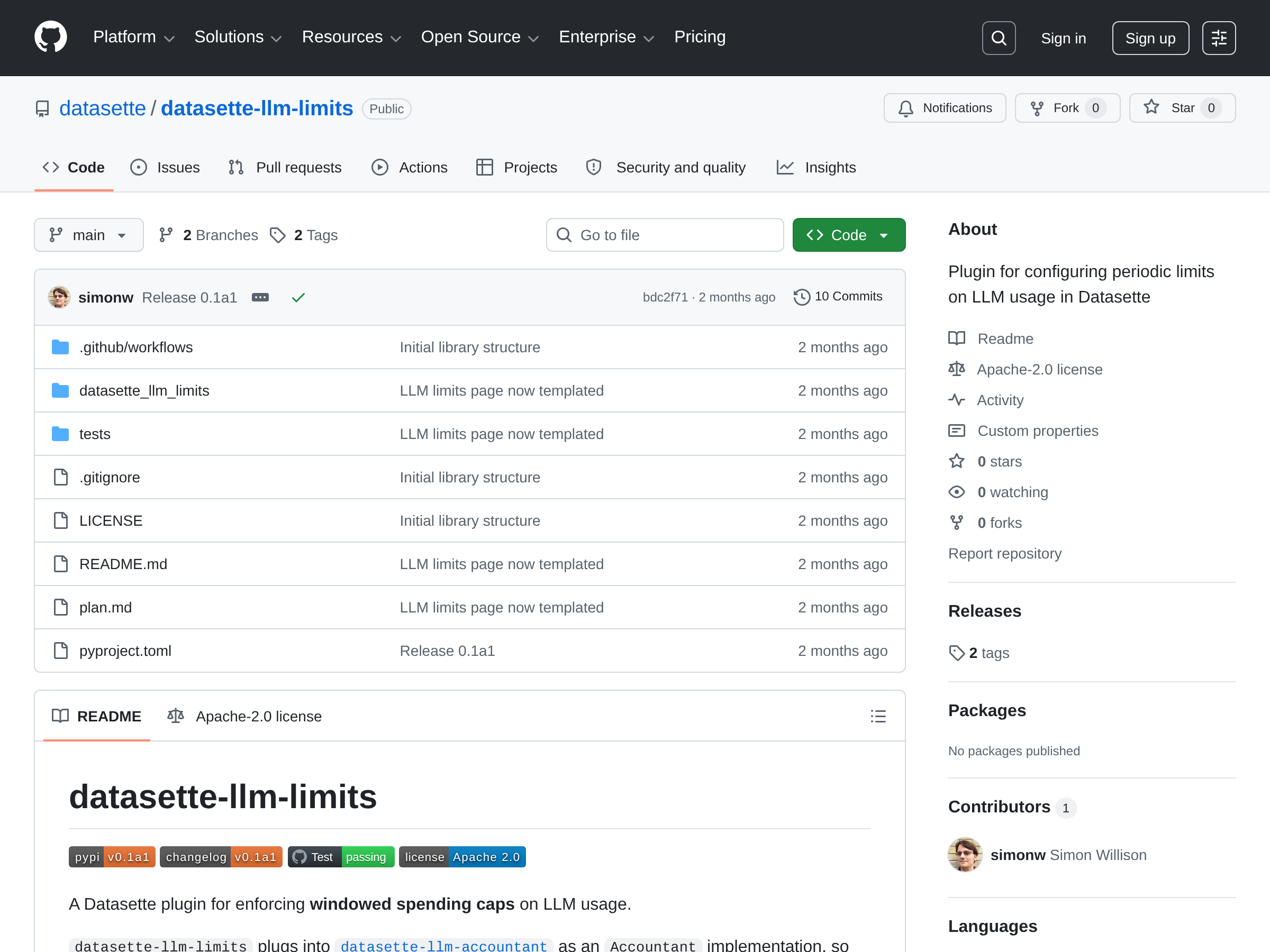Click the header command palette sliders icon
This screenshot has height=952, width=1270.
coord(1219,38)
